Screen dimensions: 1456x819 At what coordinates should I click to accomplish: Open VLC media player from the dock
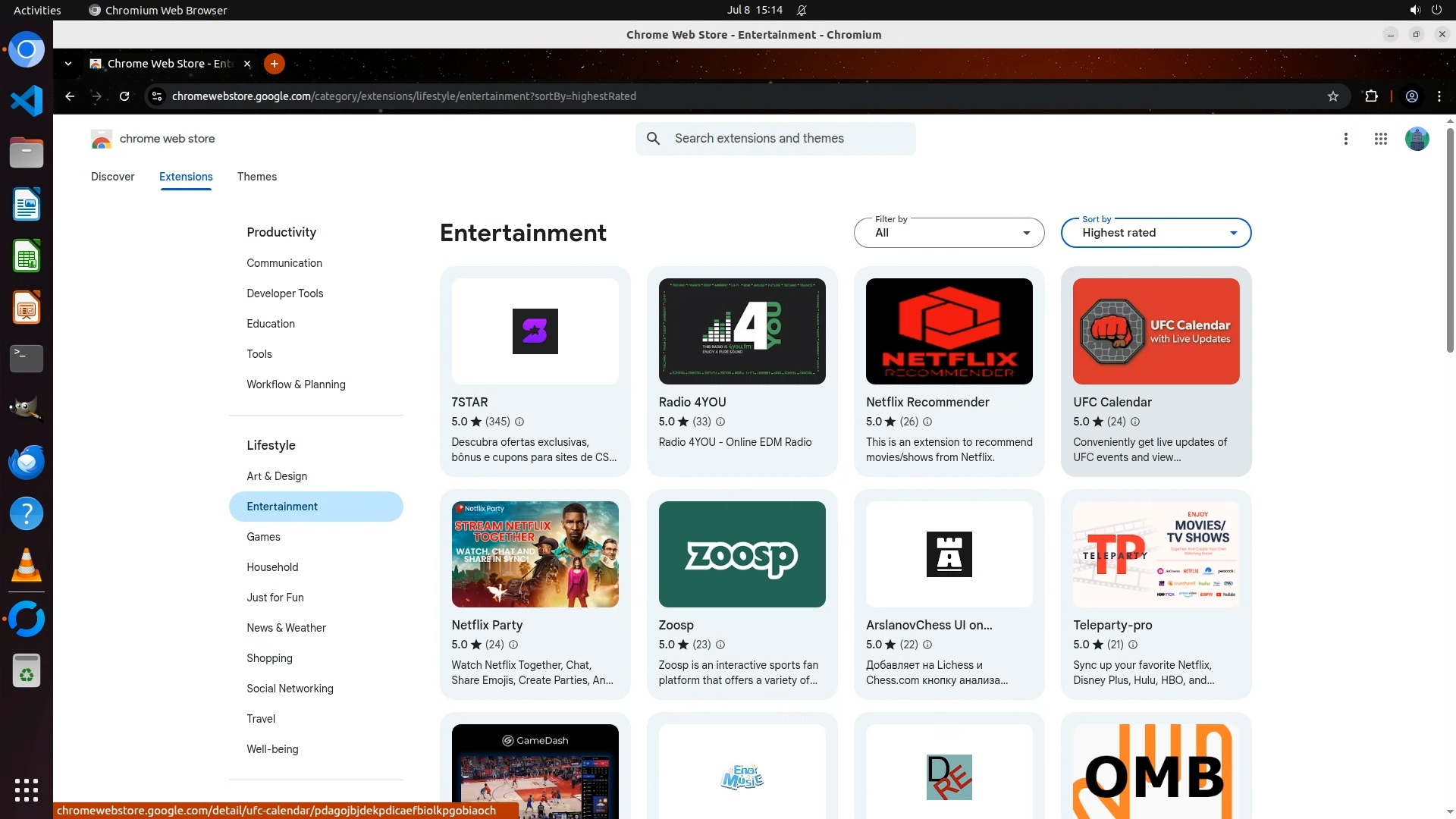27,566
